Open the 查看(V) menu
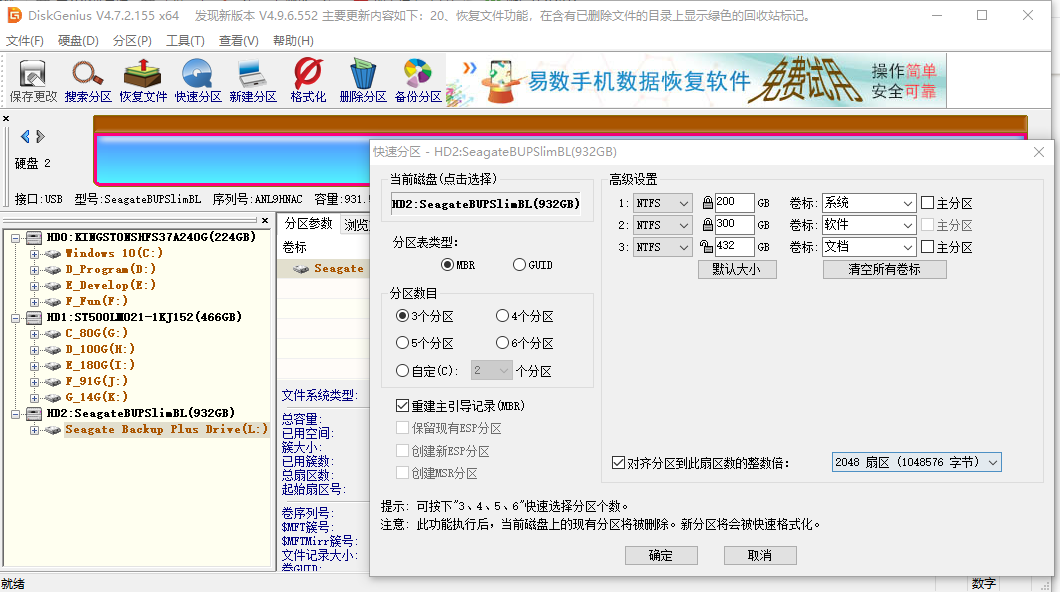Screen dimensions: 1060x592 pyautogui.click(x=239, y=41)
